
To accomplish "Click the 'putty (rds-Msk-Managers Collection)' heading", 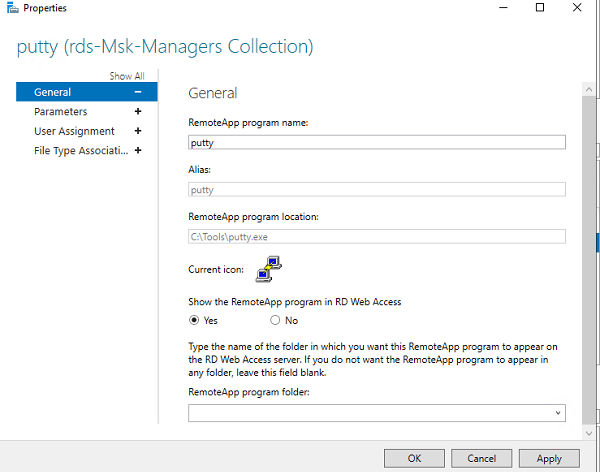I will tap(165, 47).
